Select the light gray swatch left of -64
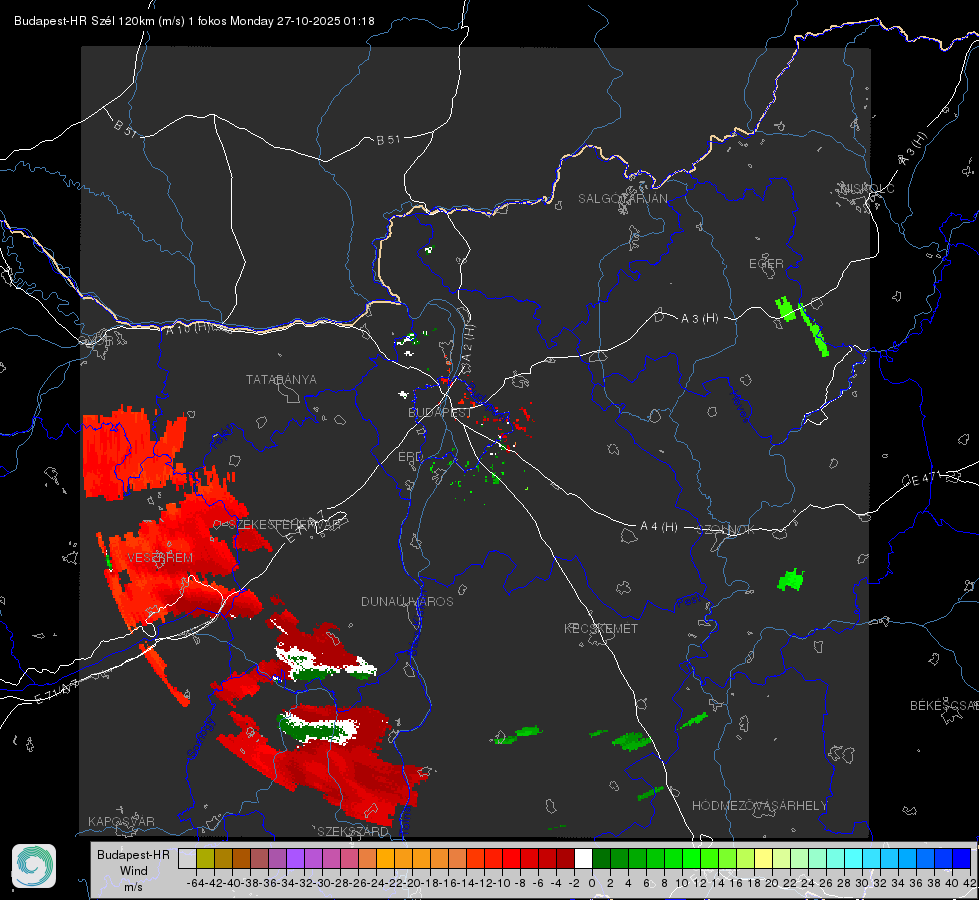 point(187,858)
